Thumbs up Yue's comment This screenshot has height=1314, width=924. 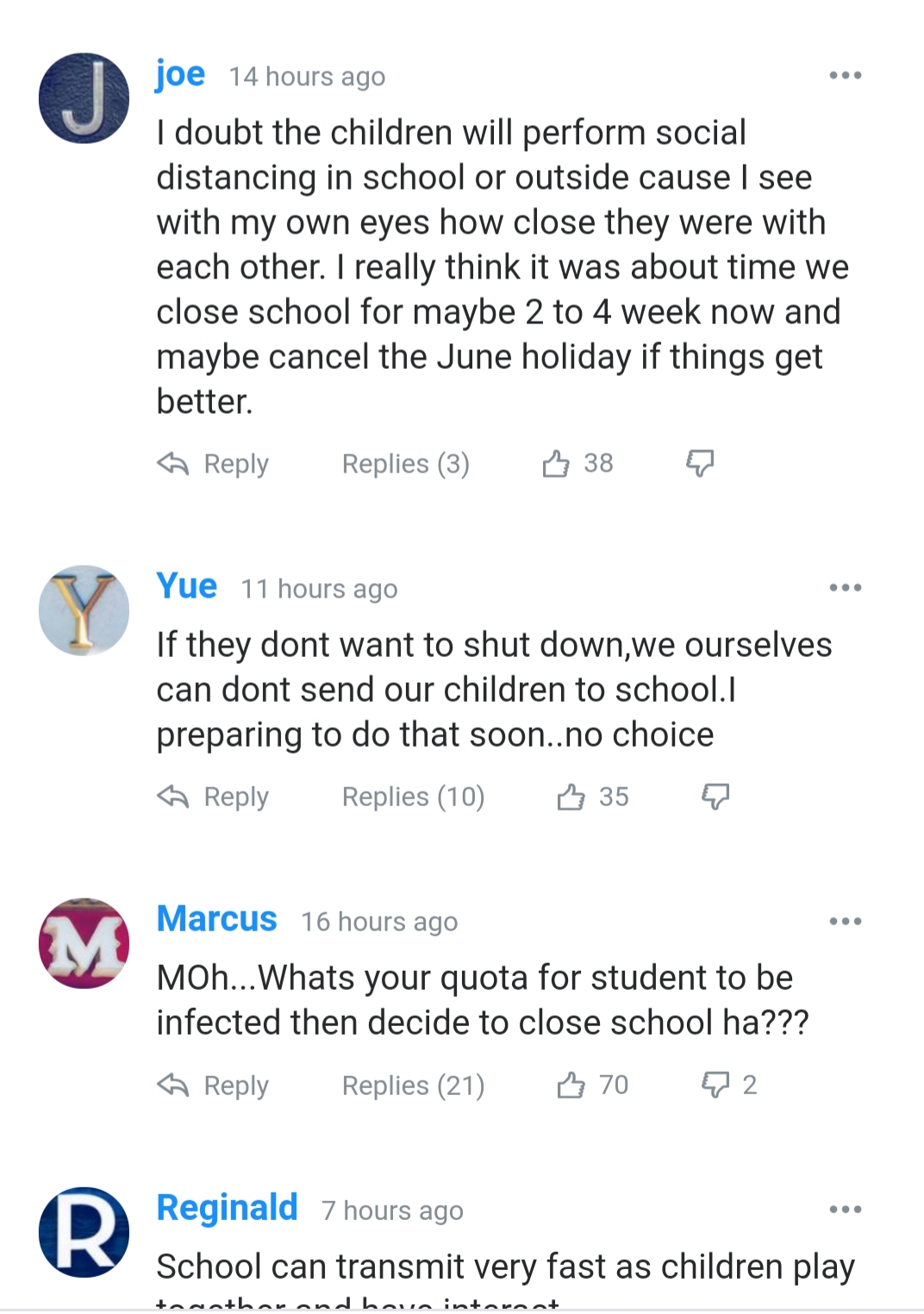point(571,797)
